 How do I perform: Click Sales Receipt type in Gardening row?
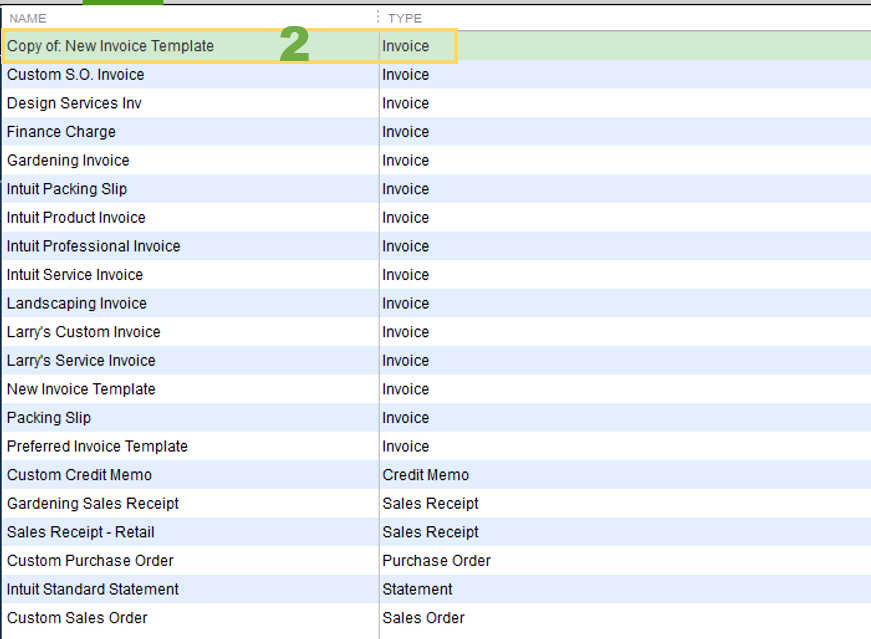pyautogui.click(x=431, y=504)
